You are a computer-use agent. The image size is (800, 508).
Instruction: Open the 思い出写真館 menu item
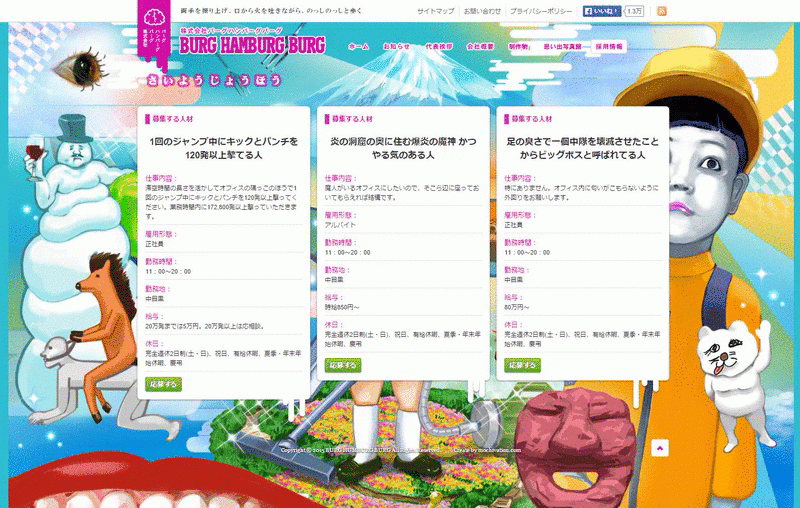(562, 46)
